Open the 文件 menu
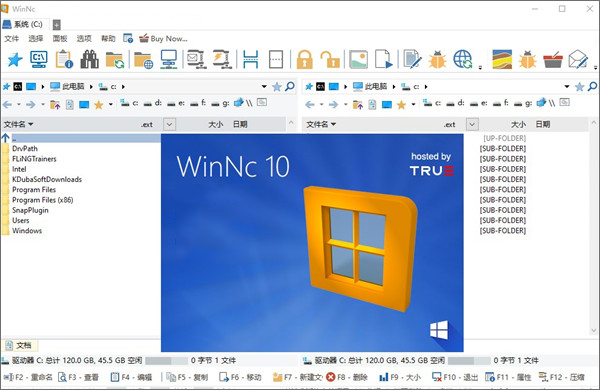 pyautogui.click(x=11, y=38)
